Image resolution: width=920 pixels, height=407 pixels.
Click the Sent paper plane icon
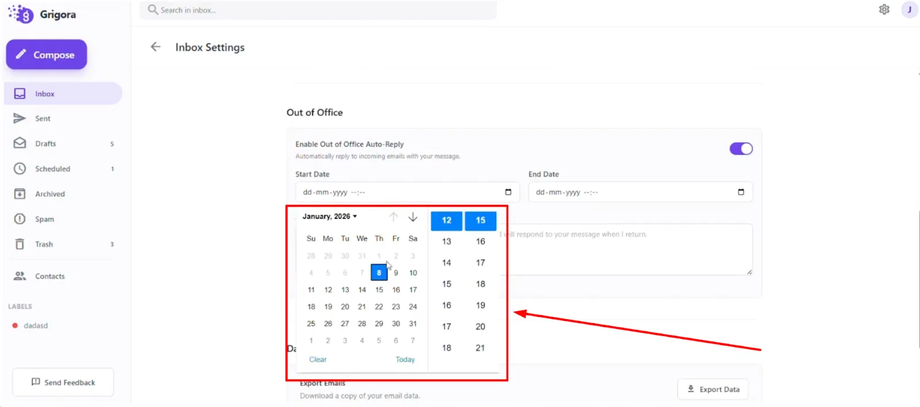pyautogui.click(x=20, y=118)
